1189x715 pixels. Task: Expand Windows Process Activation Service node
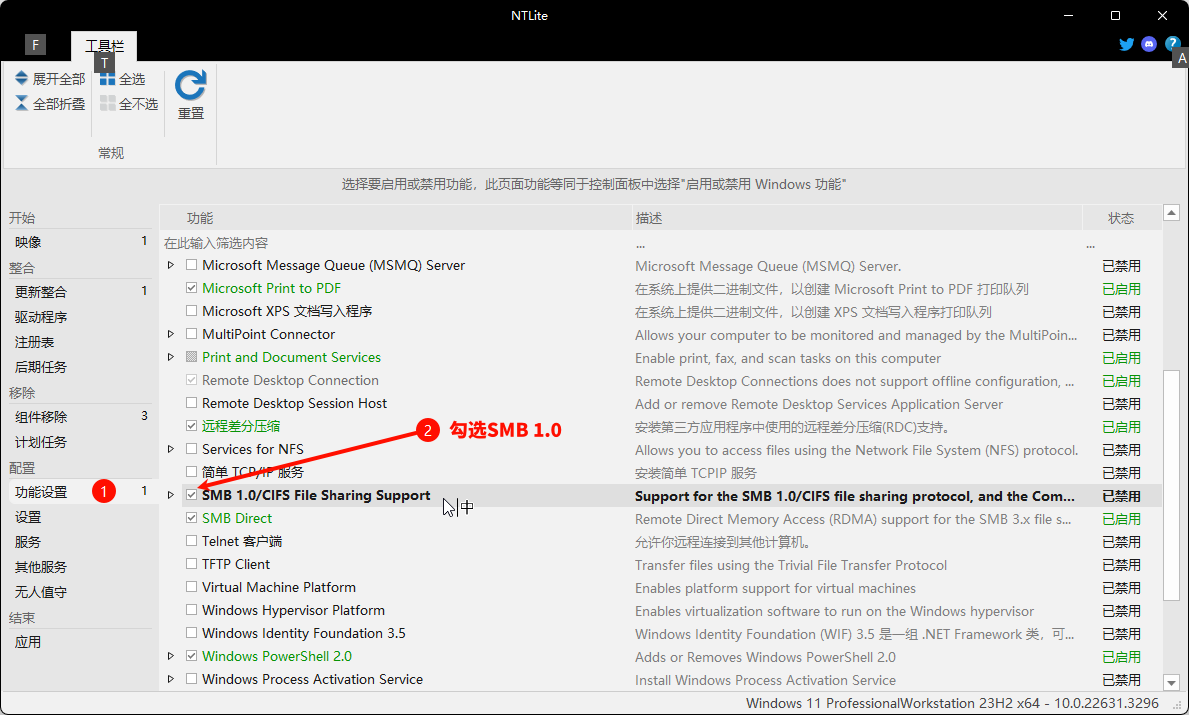coord(171,679)
